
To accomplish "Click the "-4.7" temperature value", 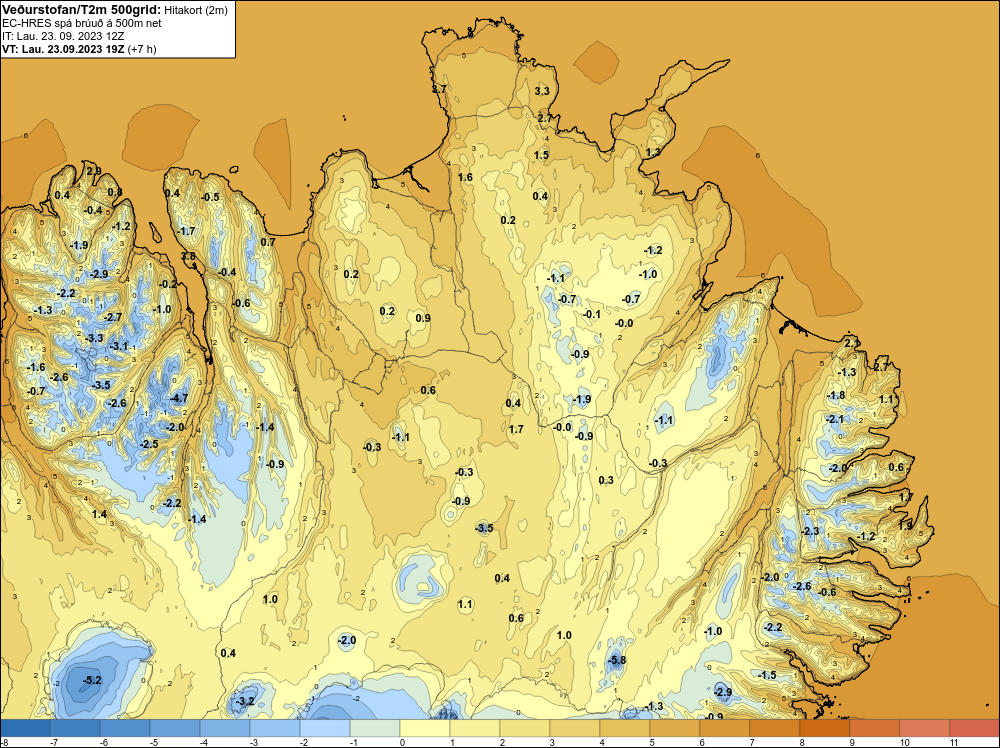I will [x=179, y=398].
